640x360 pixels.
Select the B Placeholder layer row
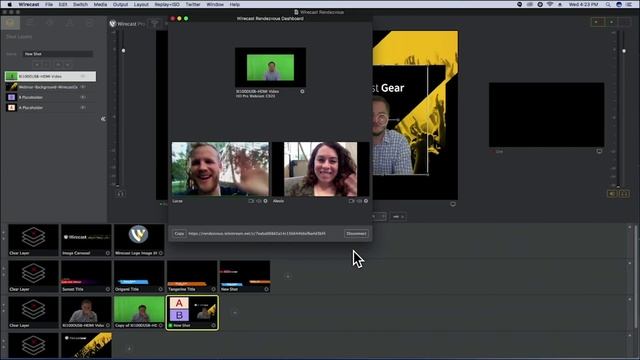51,97
